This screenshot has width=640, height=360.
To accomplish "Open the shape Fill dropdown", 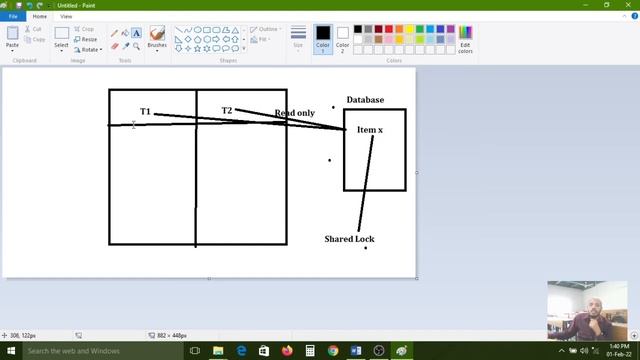I will click(x=260, y=40).
